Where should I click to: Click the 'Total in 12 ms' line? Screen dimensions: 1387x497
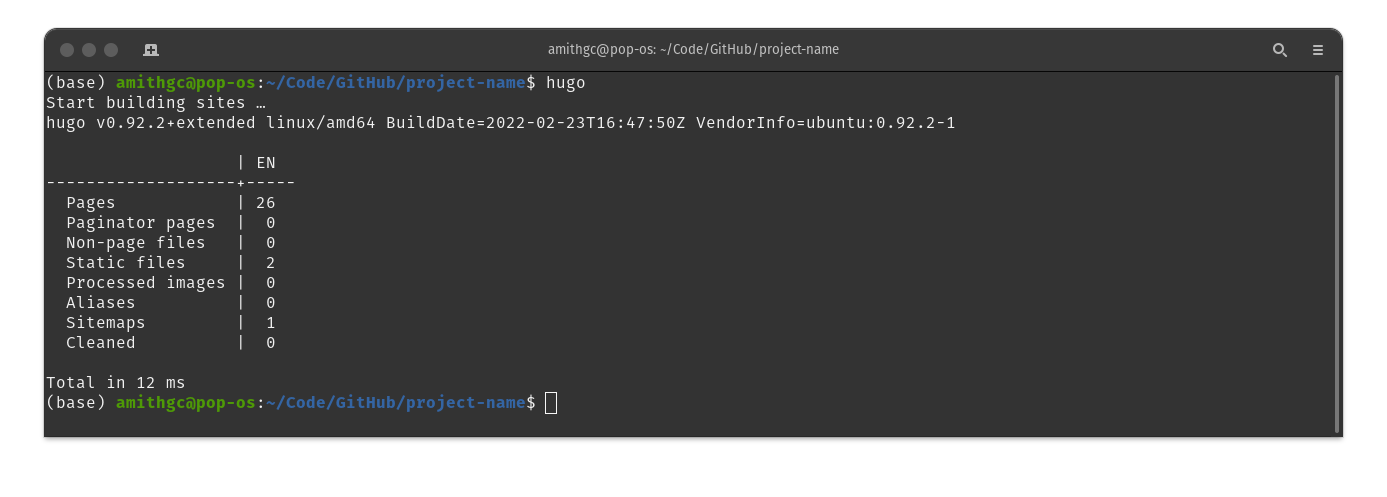[116, 383]
